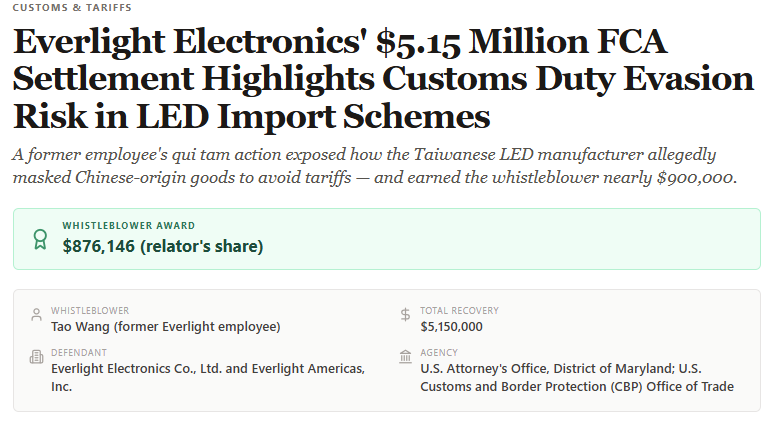Click the $876,146 relator's share amount
The width and height of the screenshot is (773, 421).
pyautogui.click(x=163, y=246)
